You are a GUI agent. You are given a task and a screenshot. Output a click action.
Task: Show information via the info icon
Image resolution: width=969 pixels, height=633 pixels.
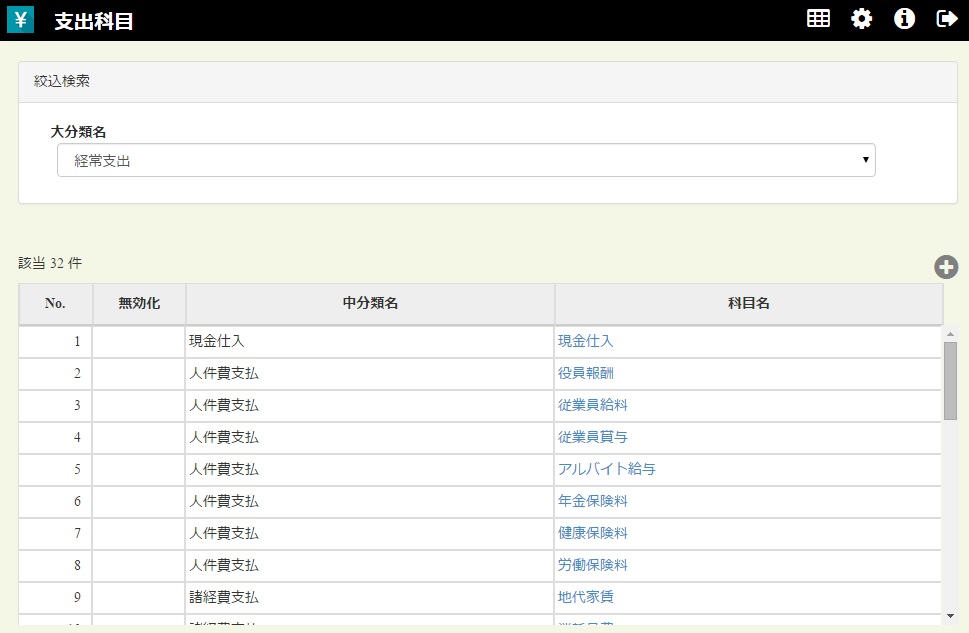904,19
